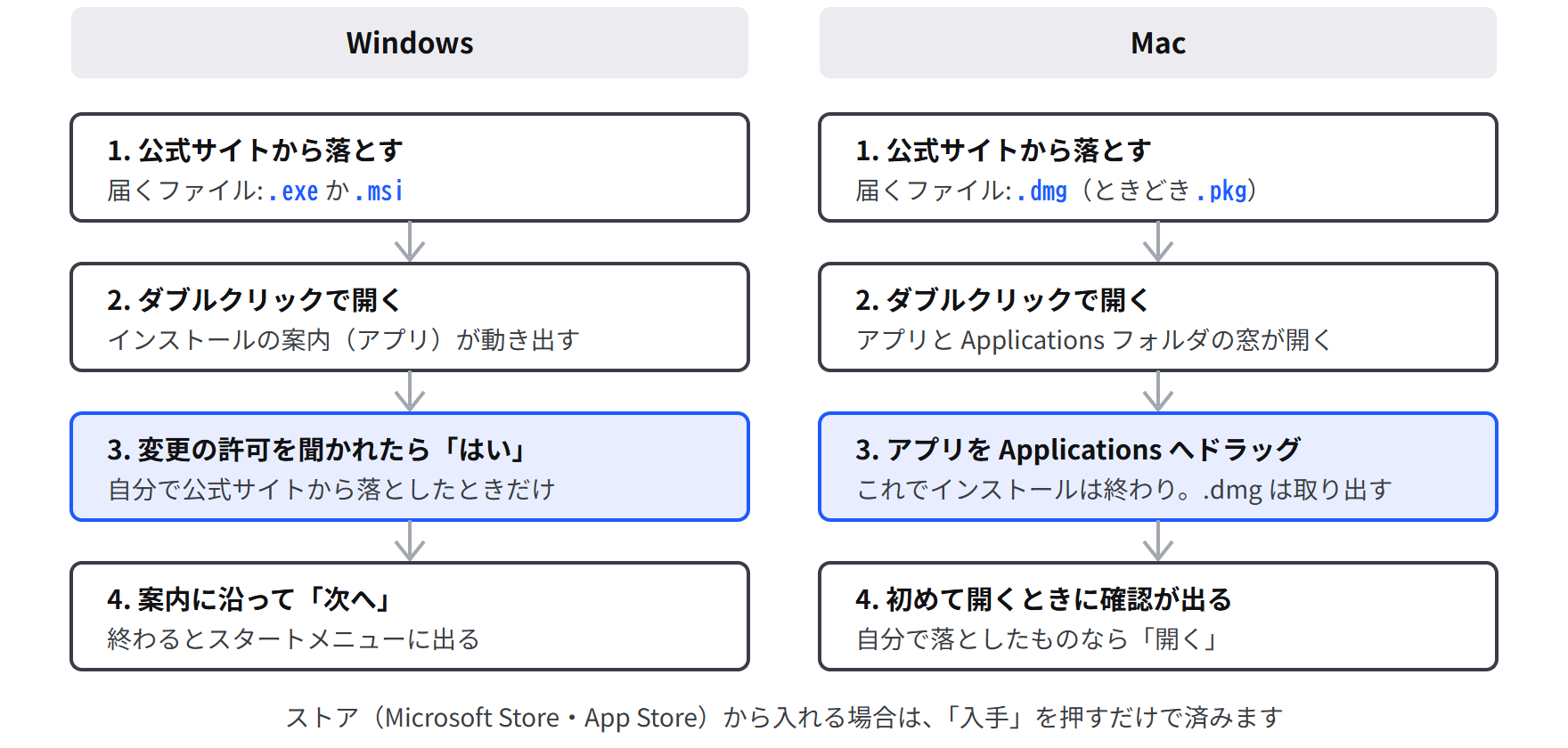Screen dimensions: 1568x748
Task: Select Mac step 1 公式サイトから落とす
Action: [x=1158, y=167]
